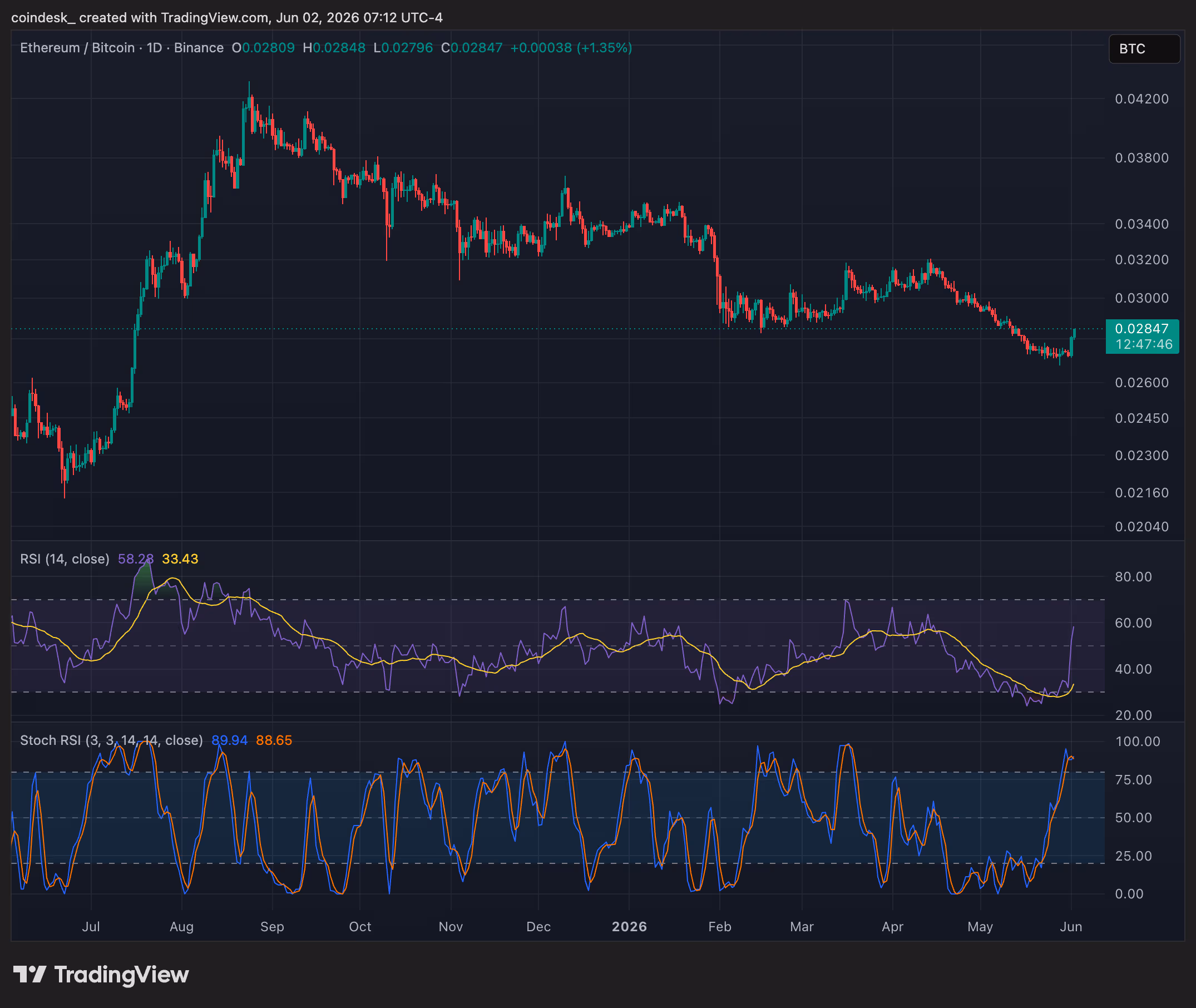The width and height of the screenshot is (1196, 1008).
Task: Click the Ethereum / Bitcoin symbol title
Action: (x=77, y=48)
